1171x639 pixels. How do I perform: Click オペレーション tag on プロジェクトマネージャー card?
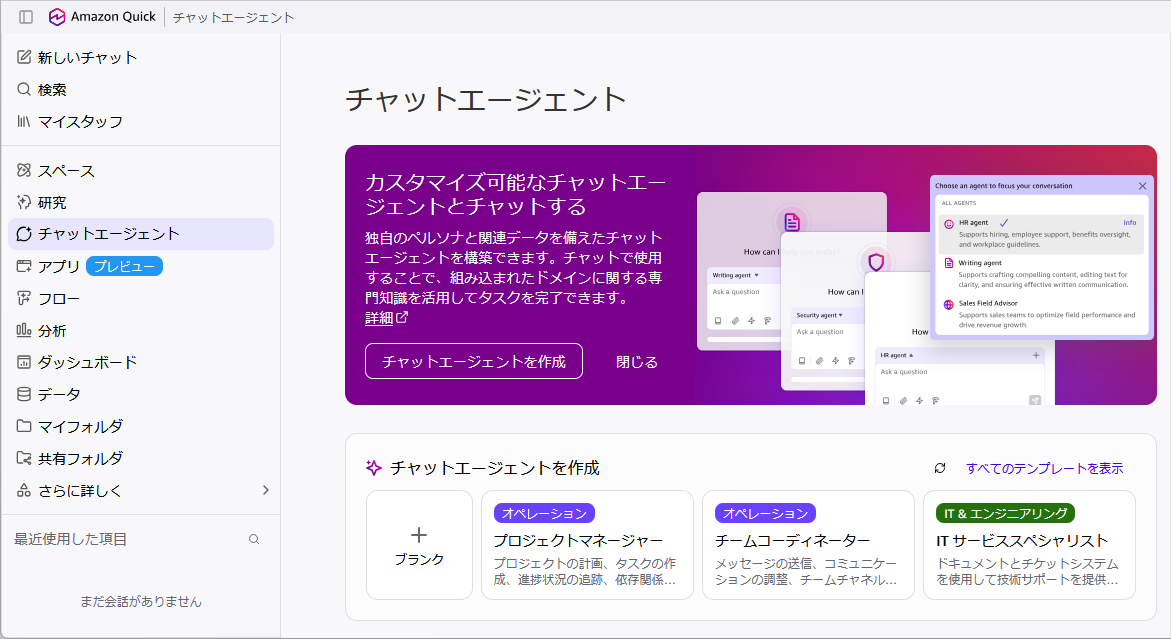[544, 514]
